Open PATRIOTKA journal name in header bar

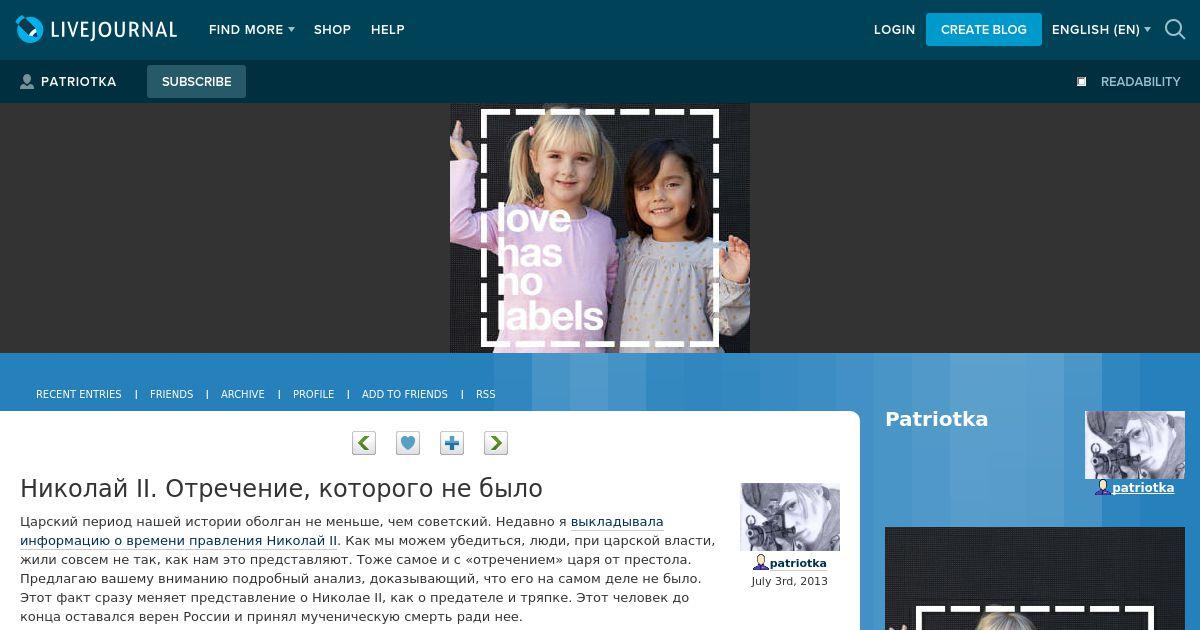(x=78, y=82)
